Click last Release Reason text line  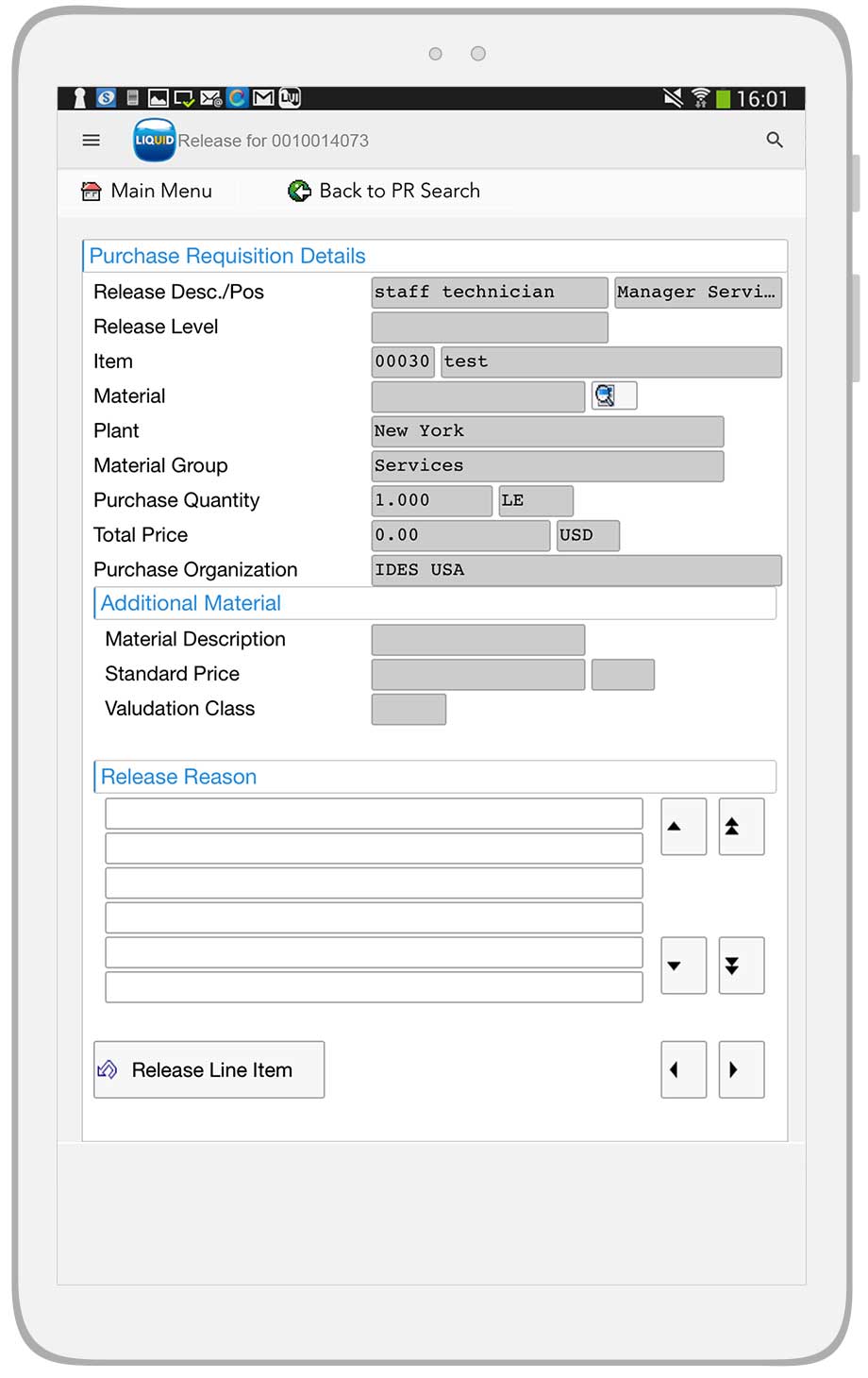click(374, 987)
